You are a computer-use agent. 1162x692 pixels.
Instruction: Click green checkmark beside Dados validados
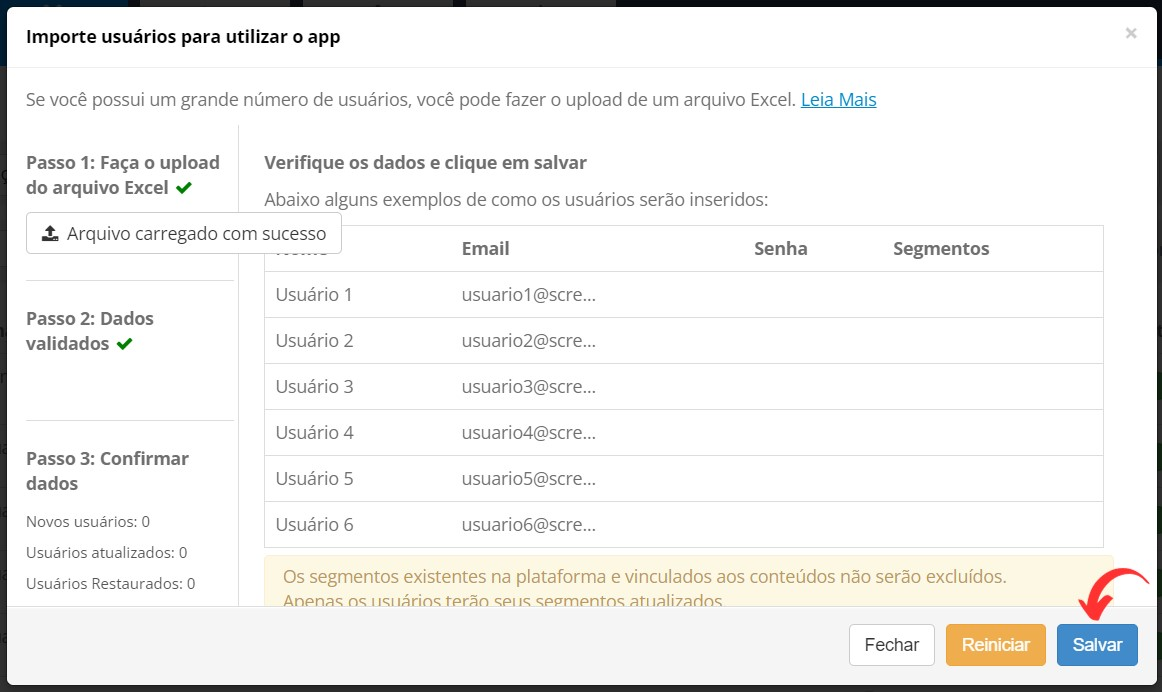pos(124,344)
